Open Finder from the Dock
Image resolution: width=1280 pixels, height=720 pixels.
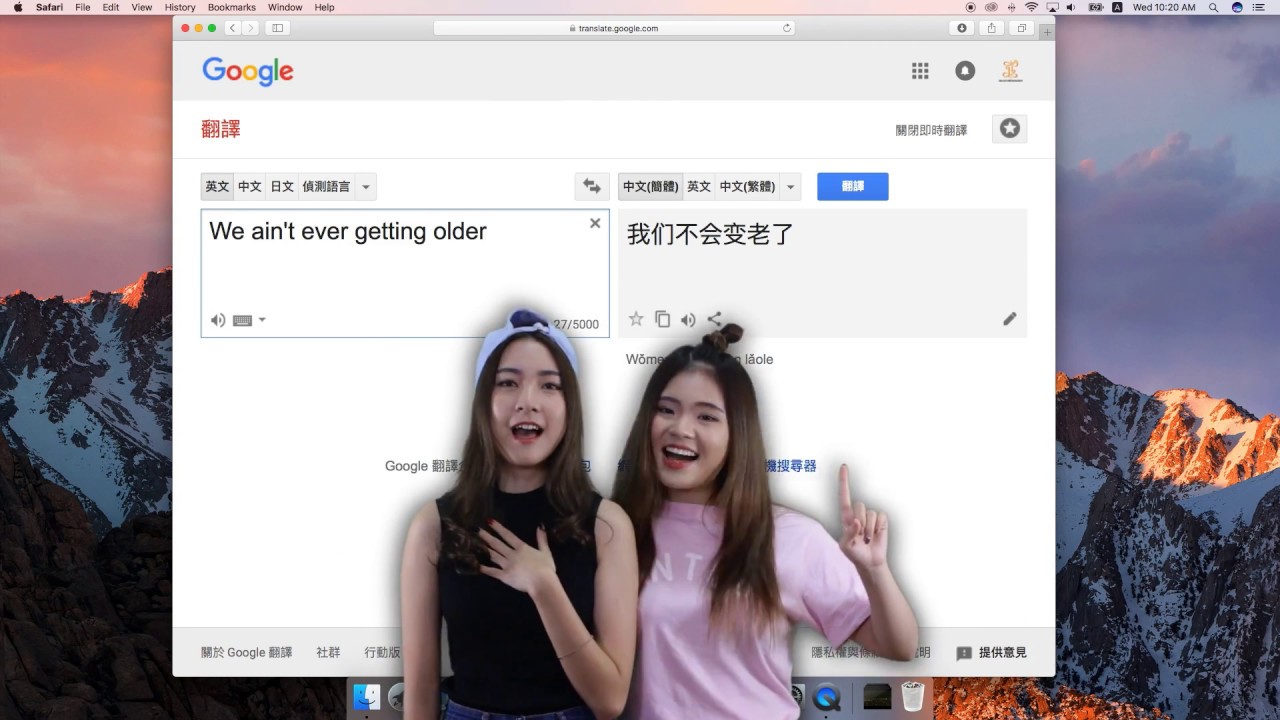[x=367, y=697]
